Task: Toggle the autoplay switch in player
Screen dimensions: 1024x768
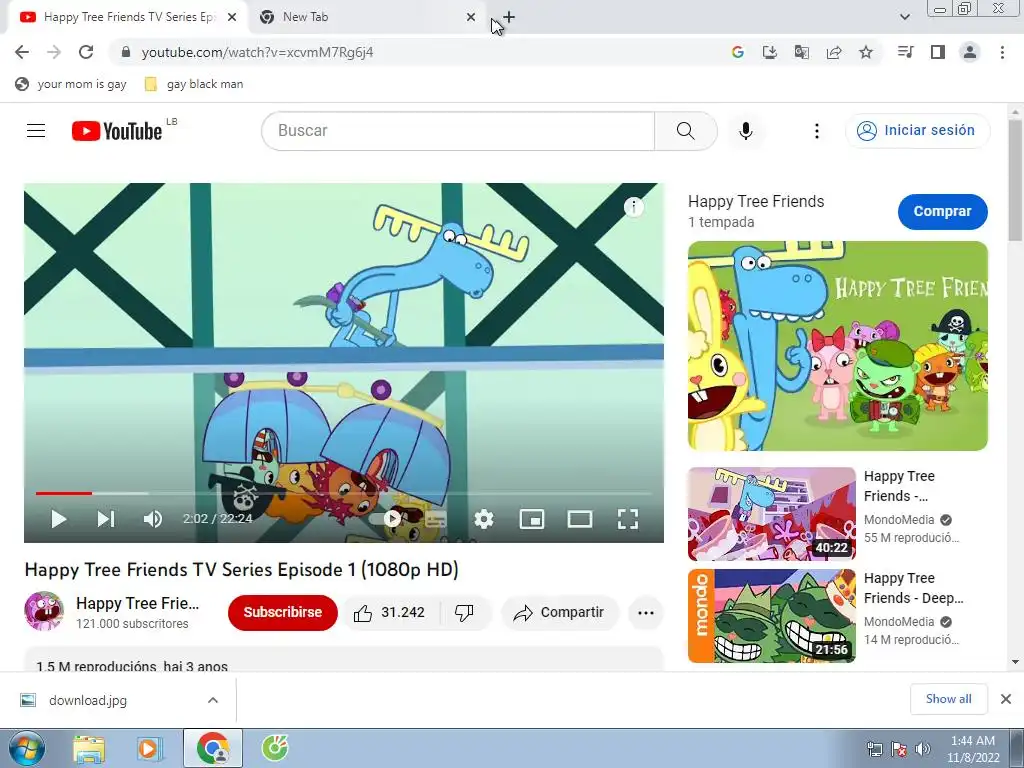Action: pyautogui.click(x=385, y=519)
